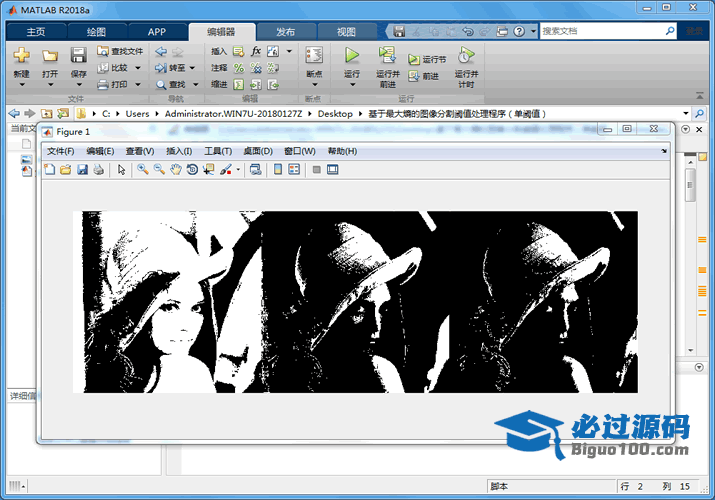Click the open file icon in Figure toolbar
The height and width of the screenshot is (500, 715).
pyautogui.click(x=66, y=170)
